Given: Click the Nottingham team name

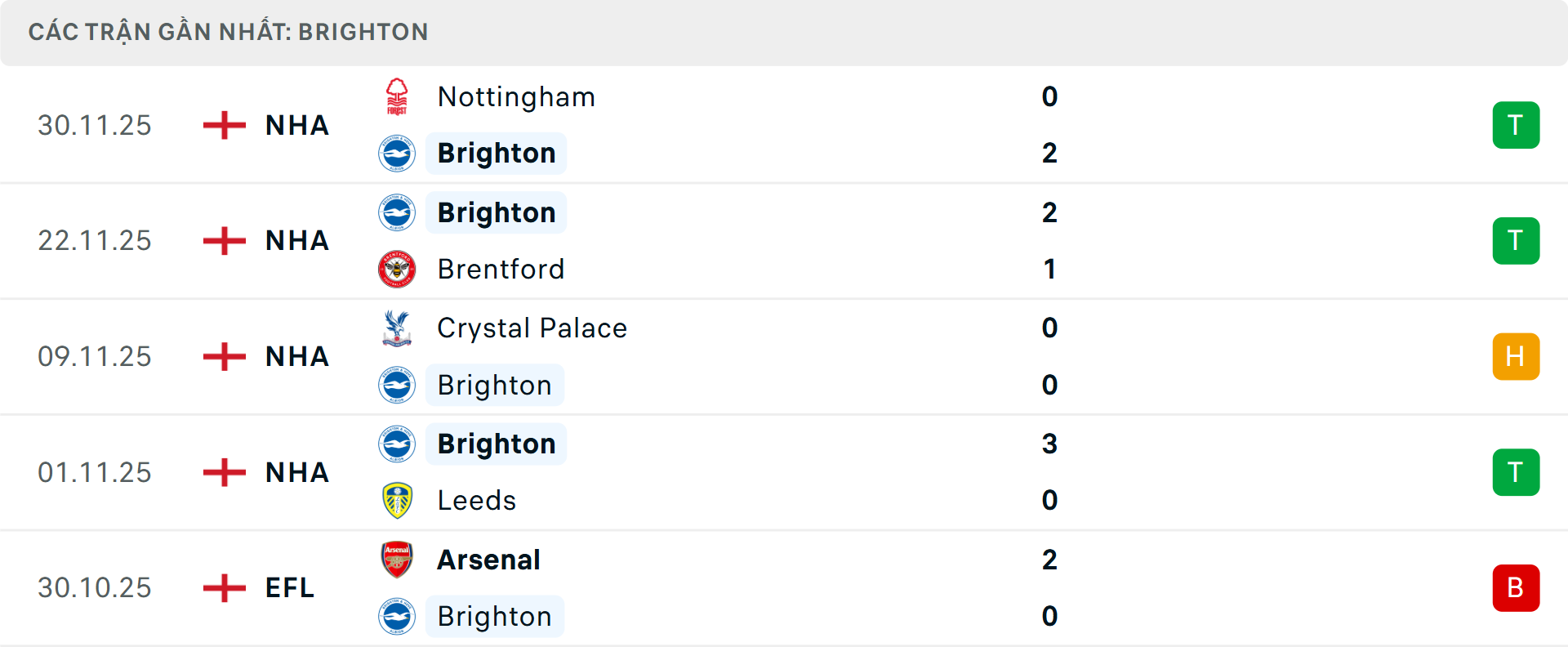Looking at the screenshot, I should pos(515,96).
